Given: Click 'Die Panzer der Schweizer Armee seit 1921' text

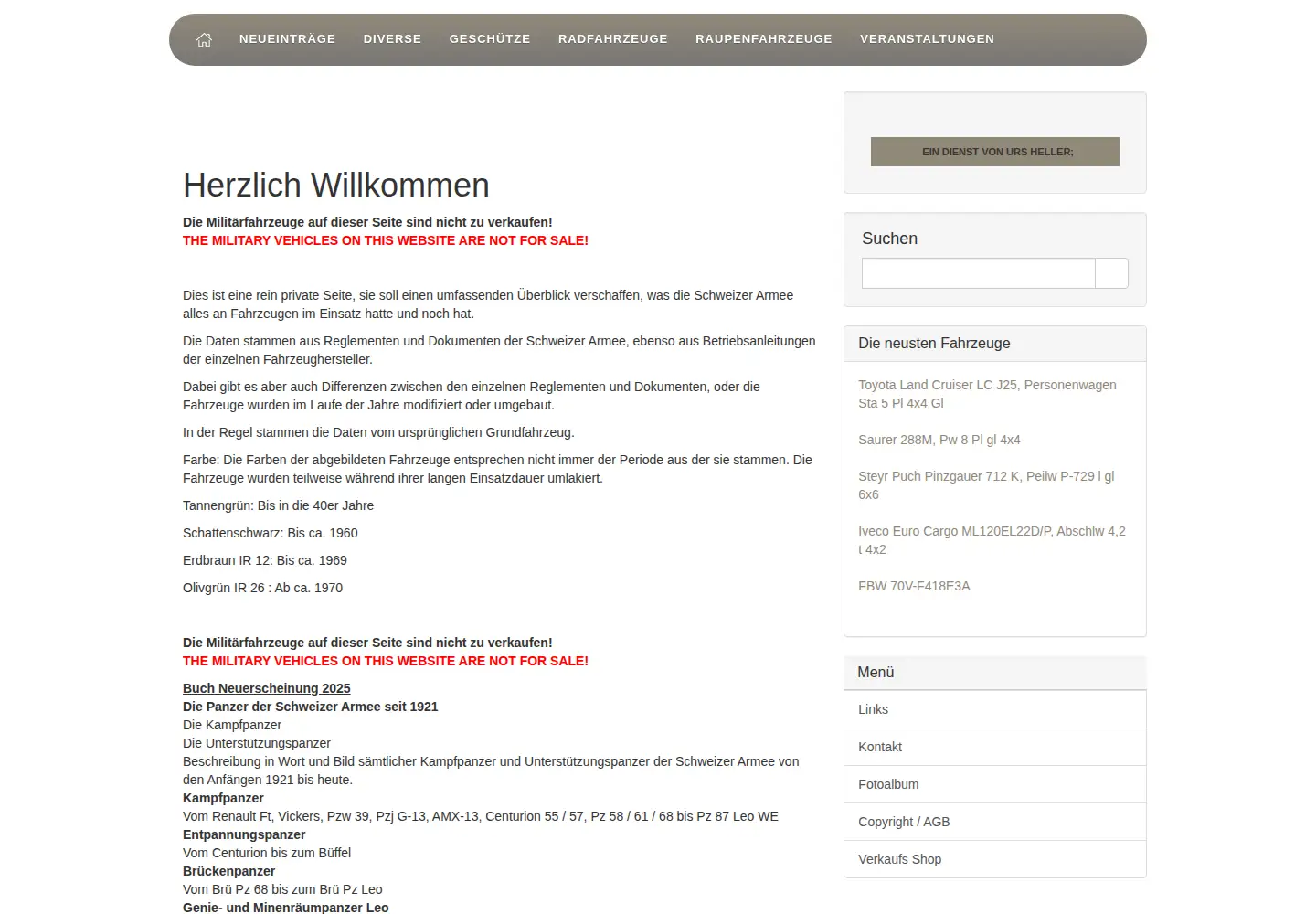Looking at the screenshot, I should pyautogui.click(x=311, y=707).
